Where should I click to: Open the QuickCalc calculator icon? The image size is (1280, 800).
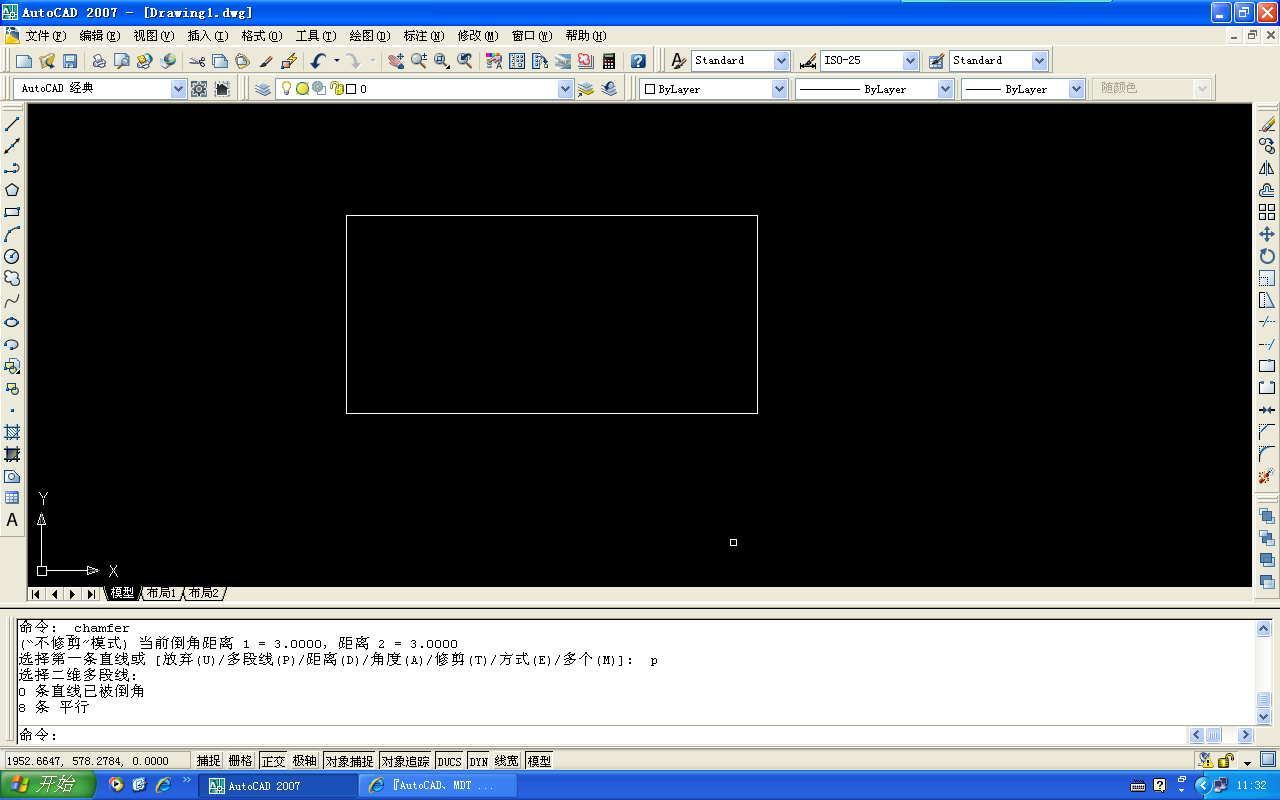609,61
